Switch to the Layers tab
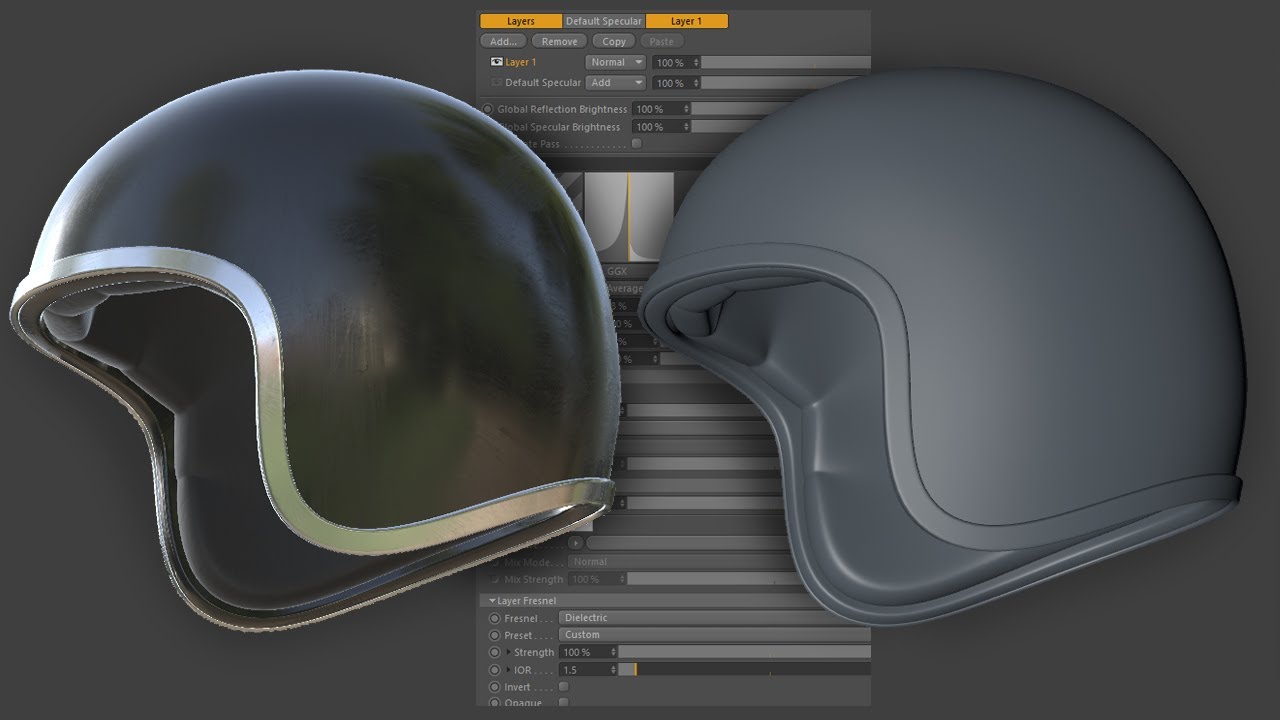Viewport: 1280px width, 720px height. [520, 21]
